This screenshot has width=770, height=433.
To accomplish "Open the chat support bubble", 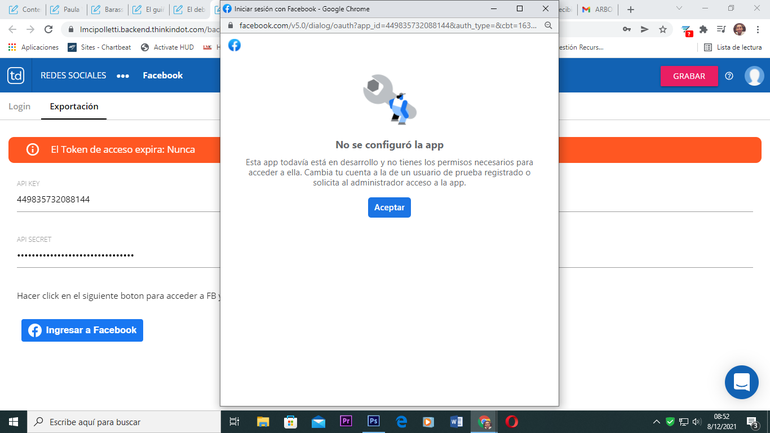I will pyautogui.click(x=742, y=382).
